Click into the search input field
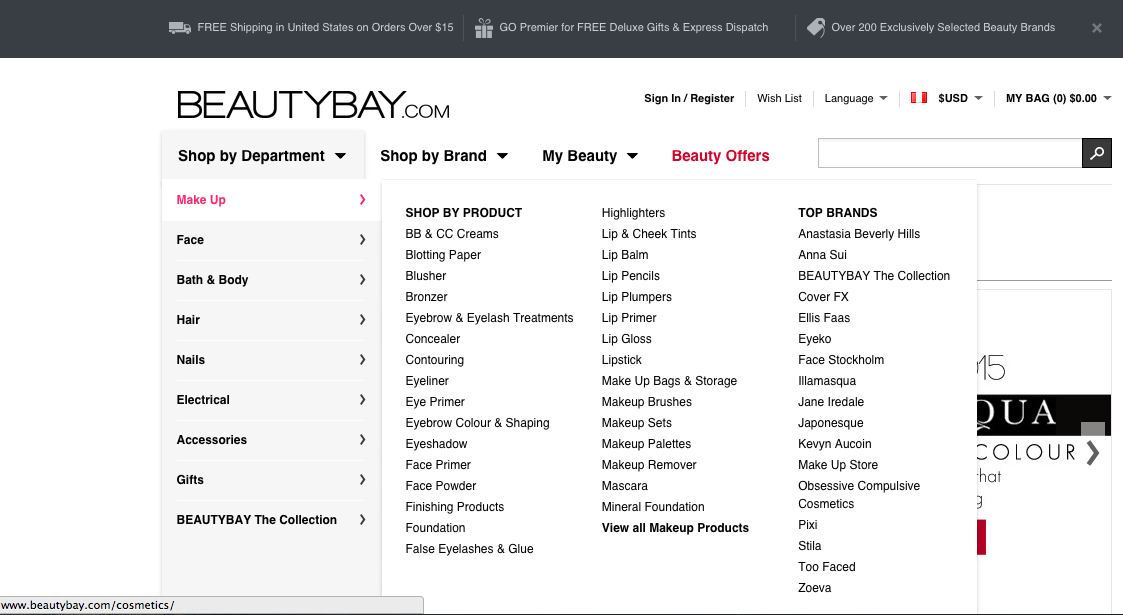Viewport: 1123px width, 615px height. click(950, 153)
